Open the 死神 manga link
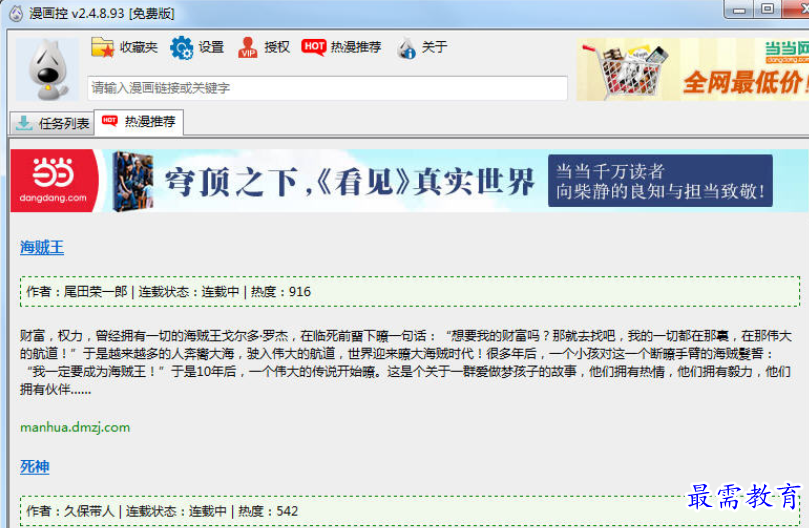Image resolution: width=809 pixels, height=528 pixels. 35,467
